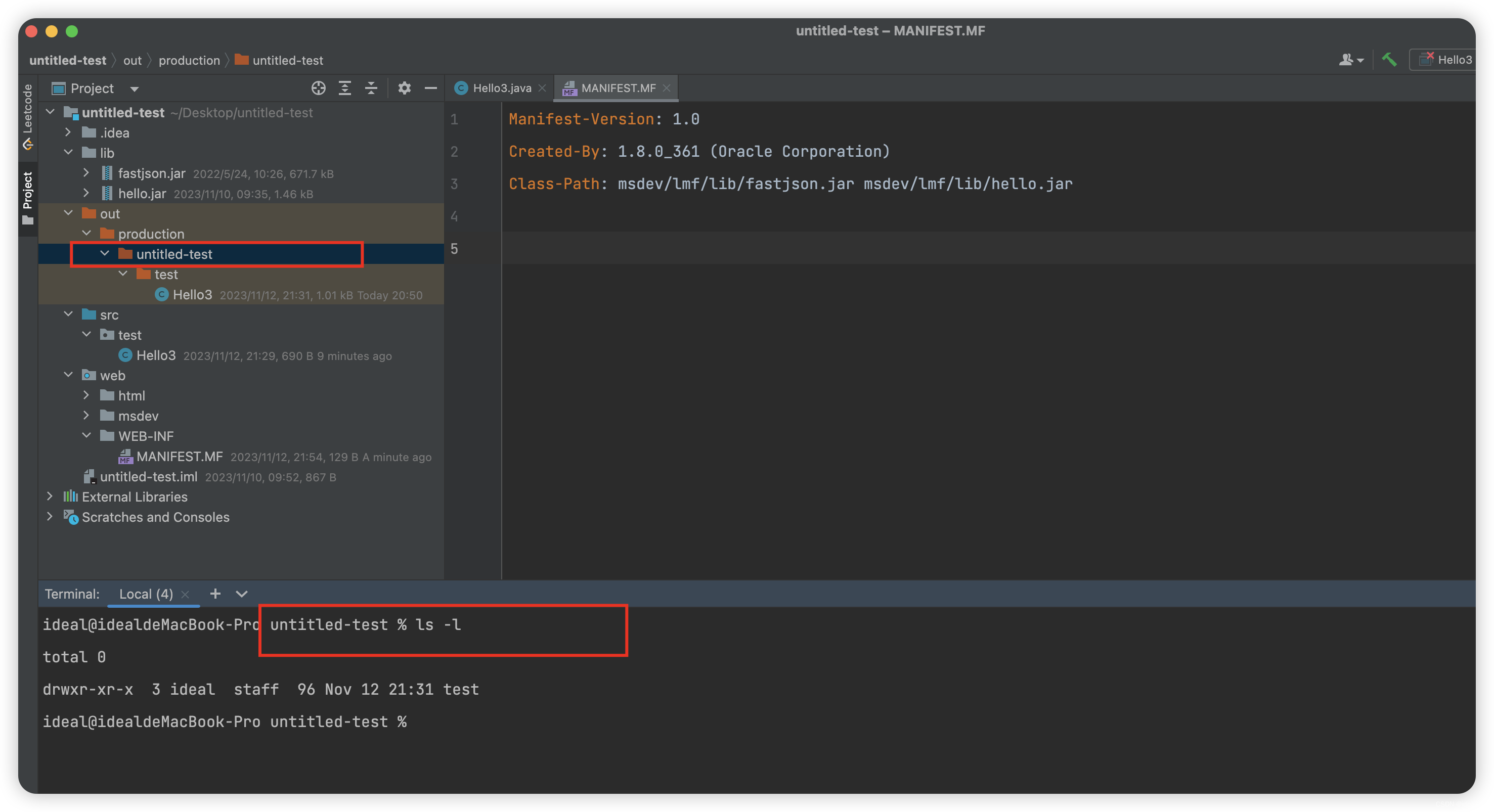Open the Project view mode dropdown arrow
The height and width of the screenshot is (812, 1494).
[x=135, y=89]
